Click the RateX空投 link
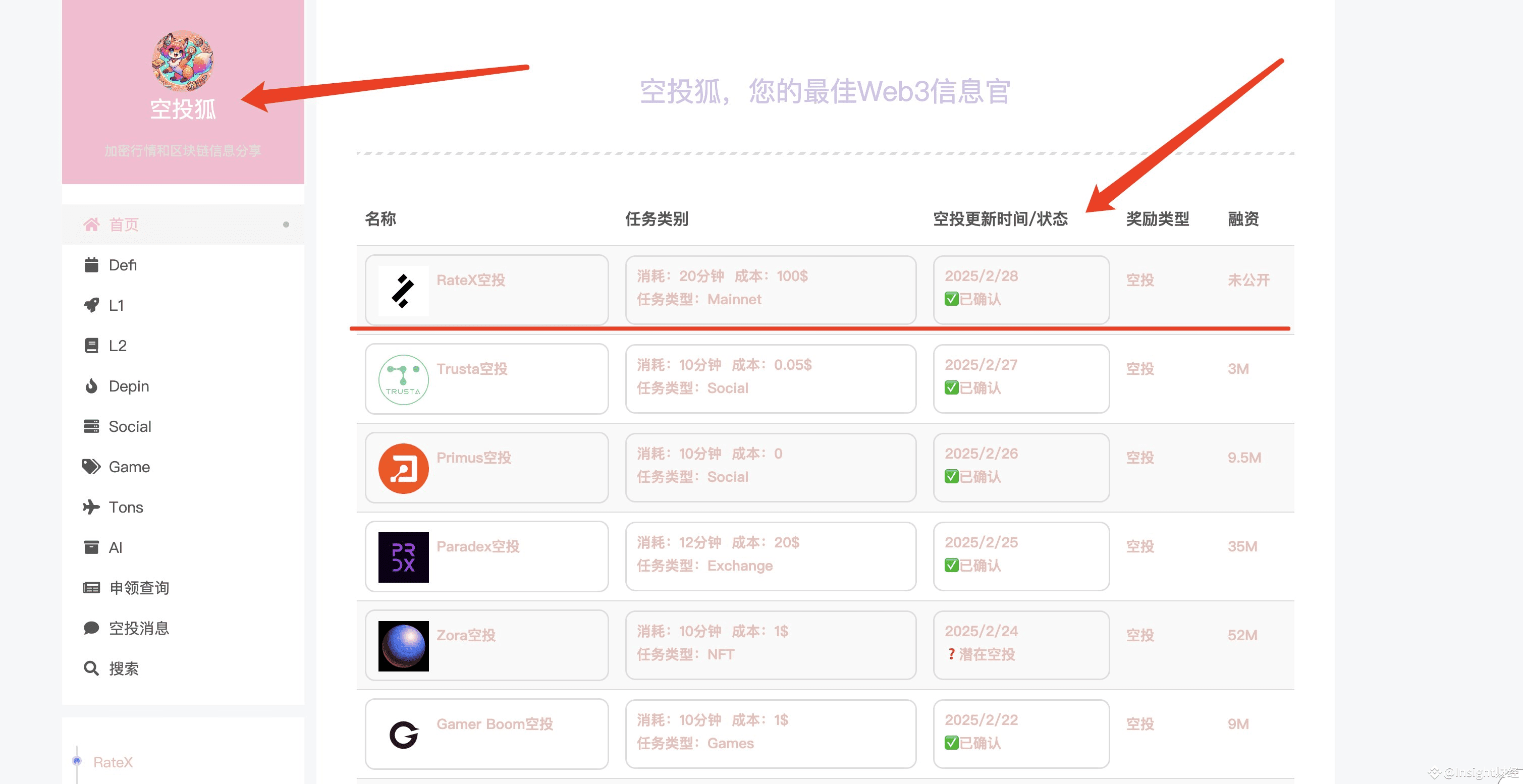 471,279
